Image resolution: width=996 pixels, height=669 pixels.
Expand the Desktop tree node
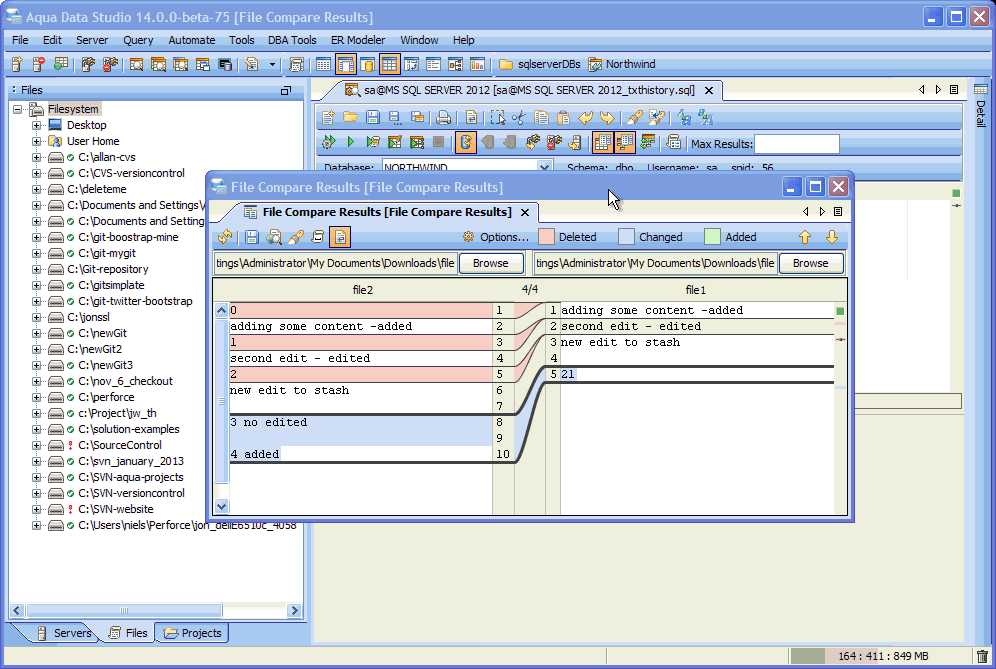[x=36, y=125]
